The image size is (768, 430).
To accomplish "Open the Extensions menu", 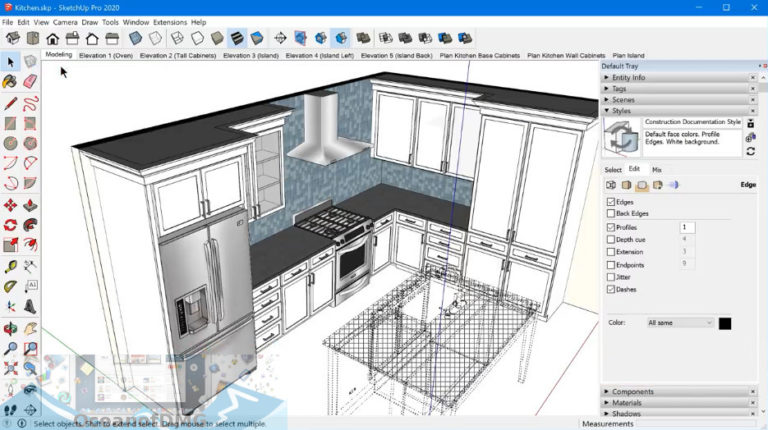I will 170,23.
